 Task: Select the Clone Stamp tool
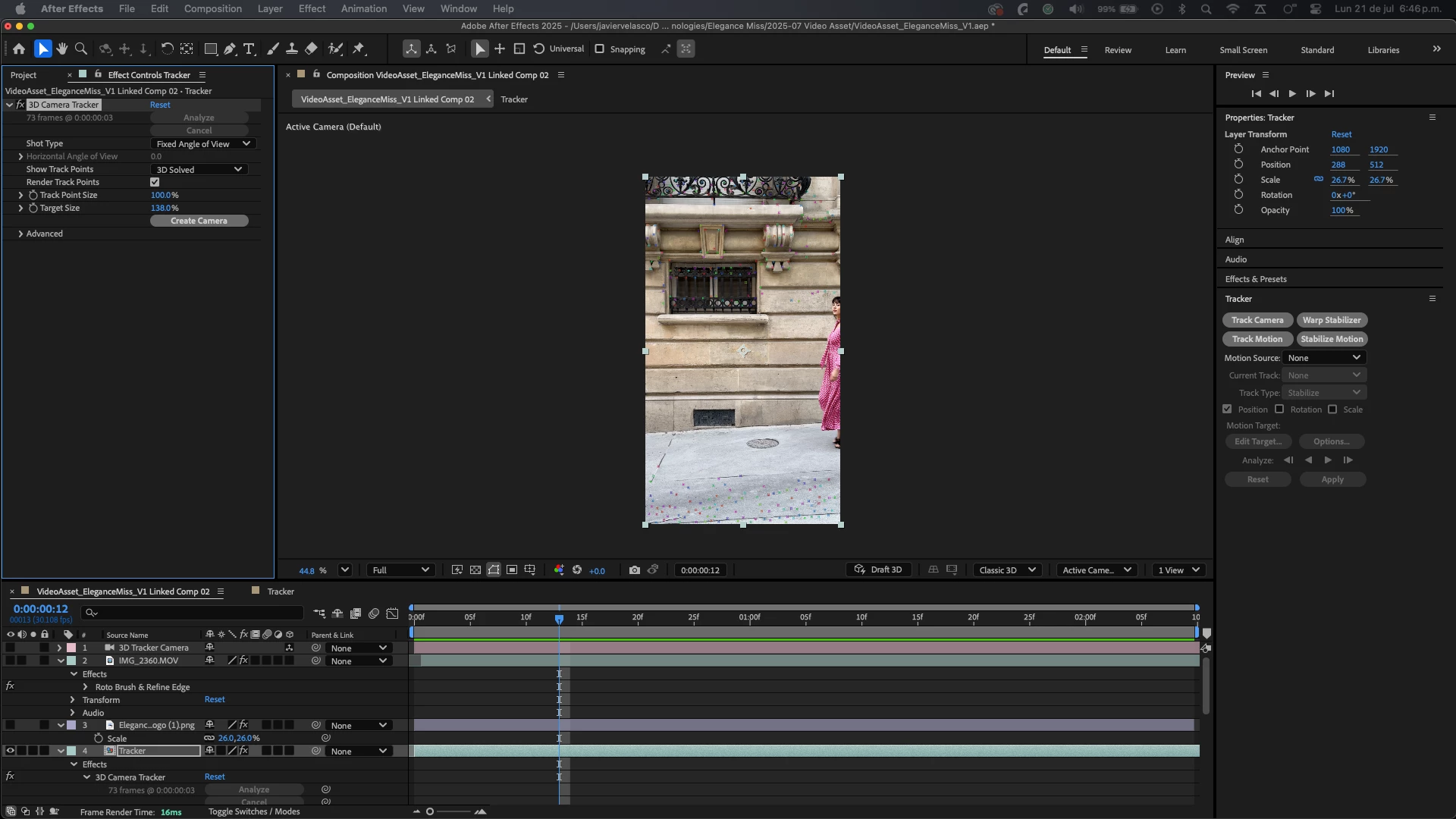pos(291,49)
